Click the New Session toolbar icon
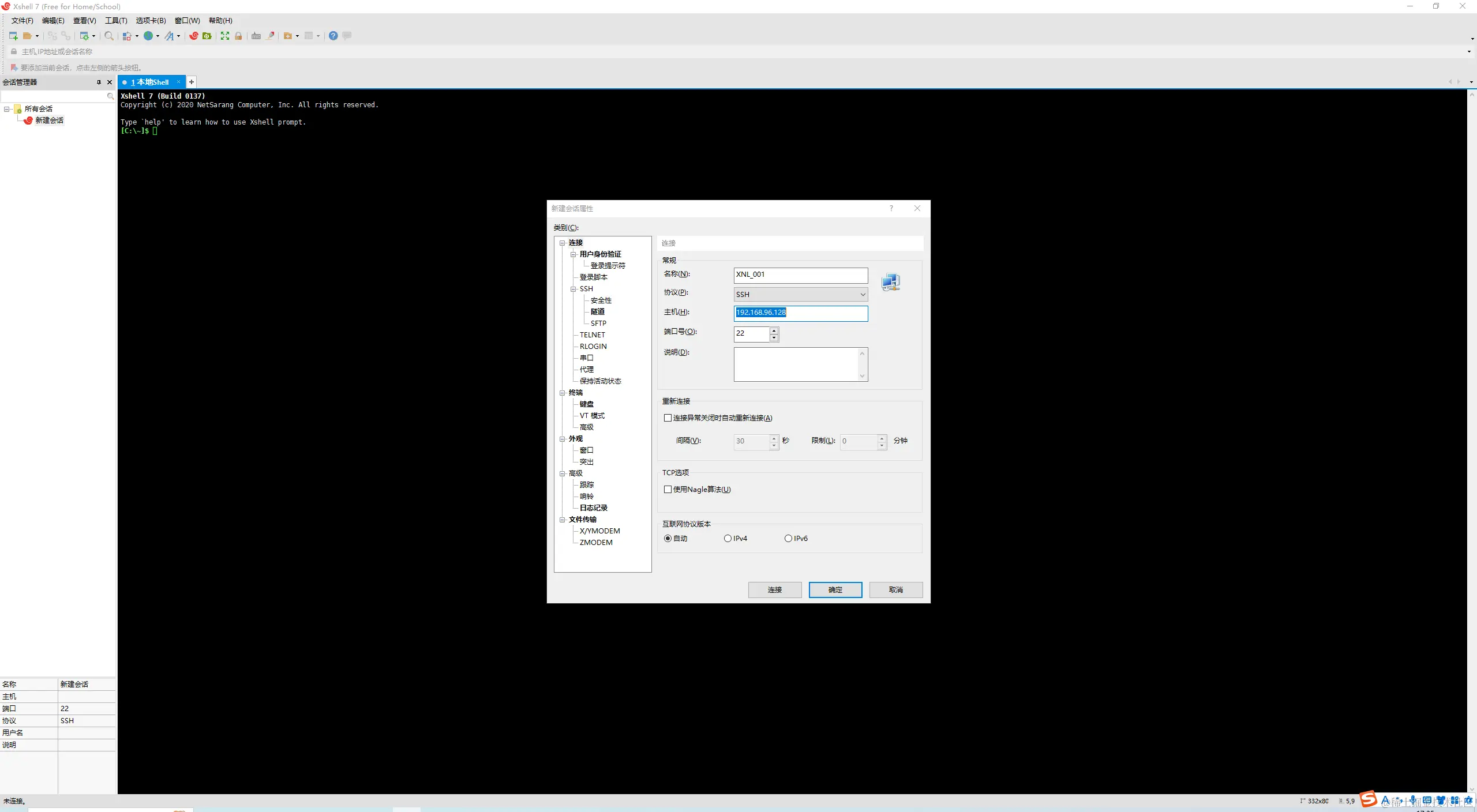Viewport: 1477px width, 812px height. point(13,36)
